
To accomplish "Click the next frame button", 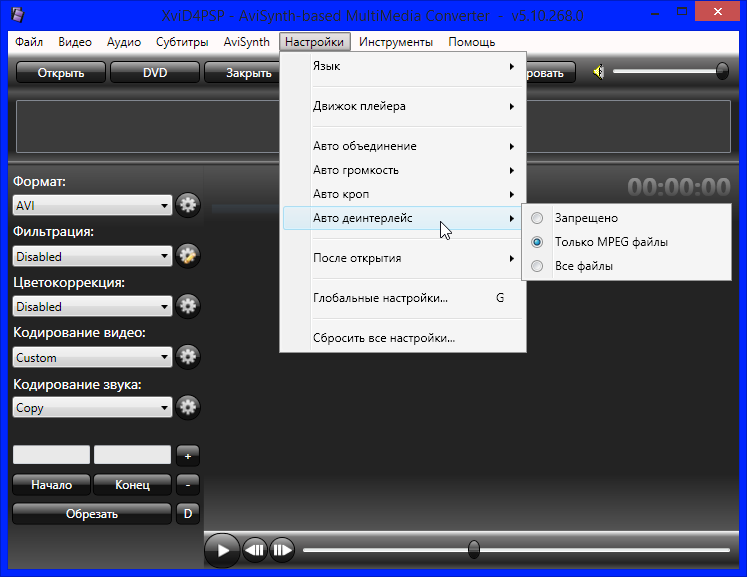I will tap(282, 549).
